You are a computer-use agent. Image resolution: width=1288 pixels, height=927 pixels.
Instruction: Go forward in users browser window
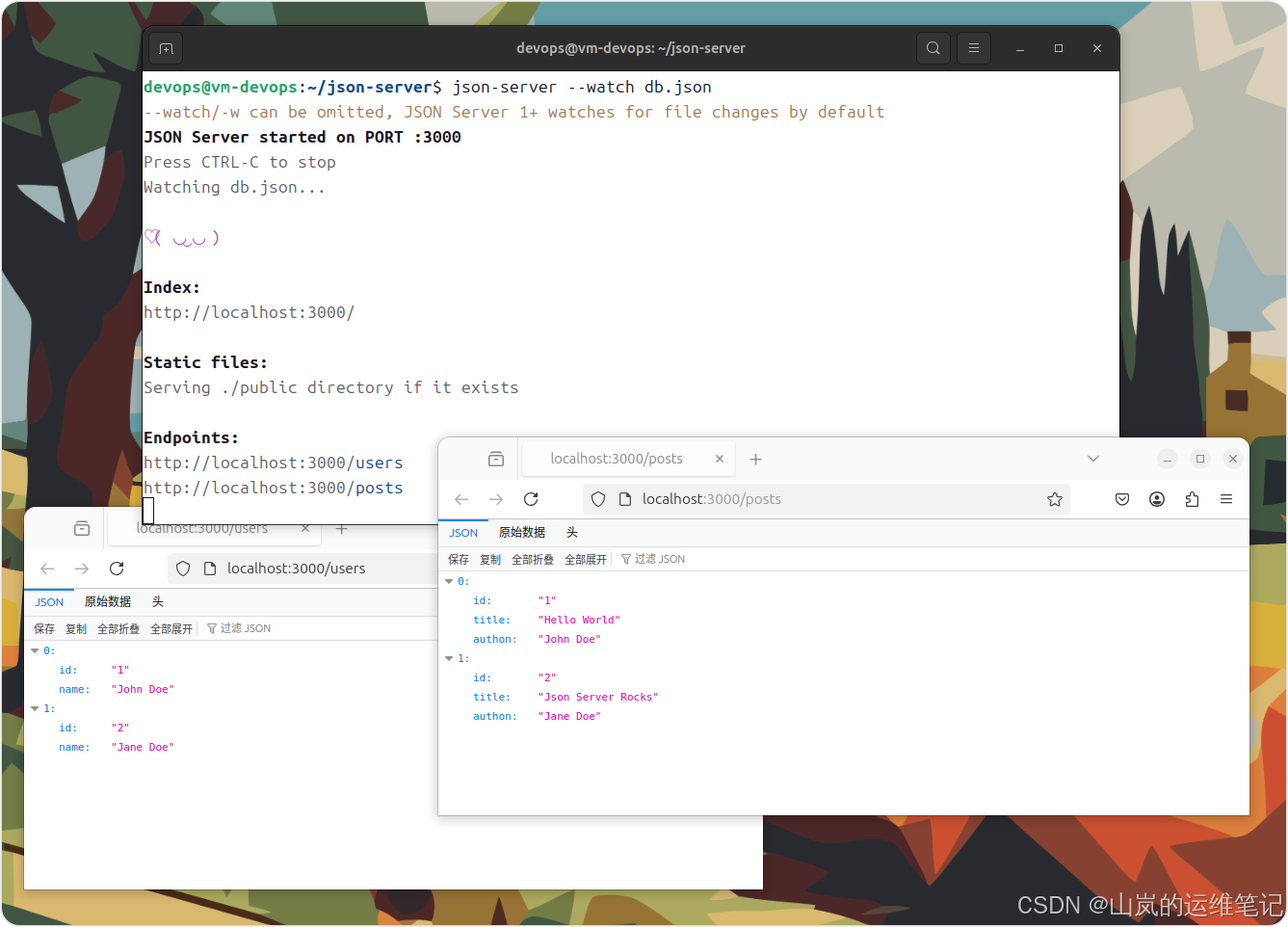tap(82, 569)
